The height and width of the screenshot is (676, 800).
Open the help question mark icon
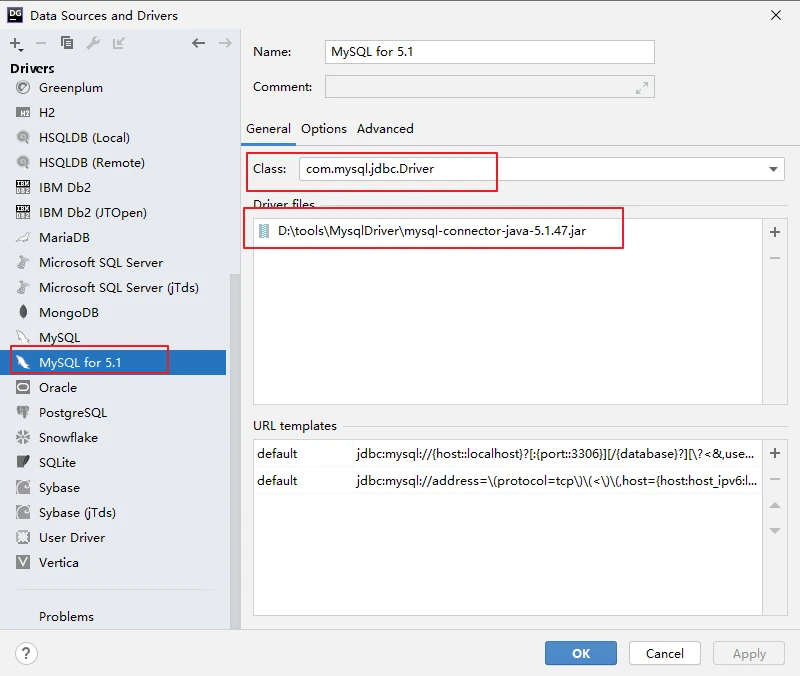click(27, 653)
